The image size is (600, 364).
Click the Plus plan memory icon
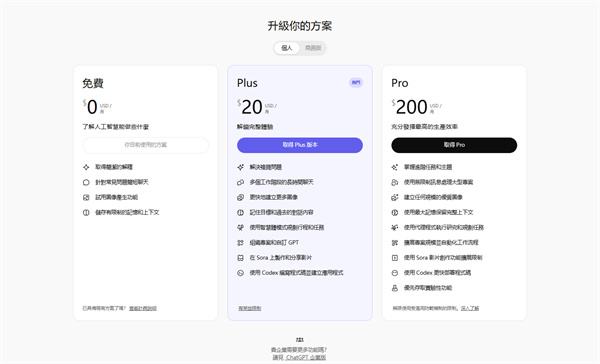[240, 212]
